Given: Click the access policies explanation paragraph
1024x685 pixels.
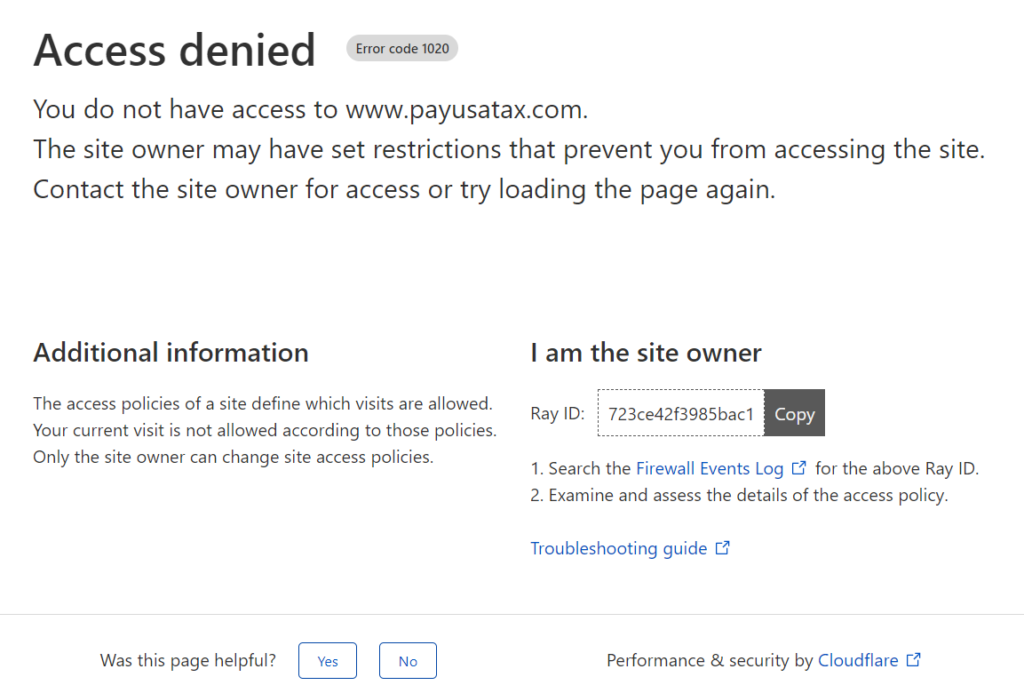Looking at the screenshot, I should point(264,431).
